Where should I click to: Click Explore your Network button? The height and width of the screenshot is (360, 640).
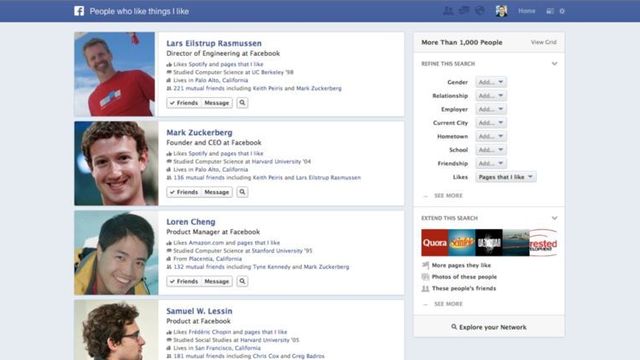489,327
